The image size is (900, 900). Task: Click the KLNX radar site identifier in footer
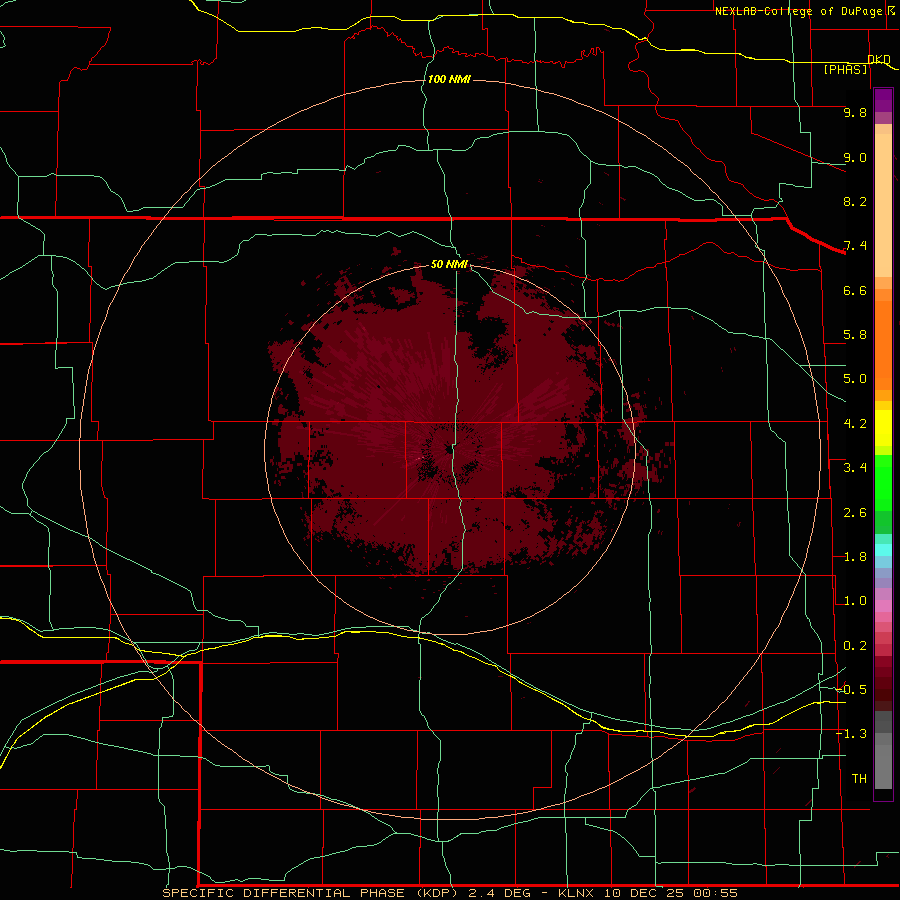(576, 893)
